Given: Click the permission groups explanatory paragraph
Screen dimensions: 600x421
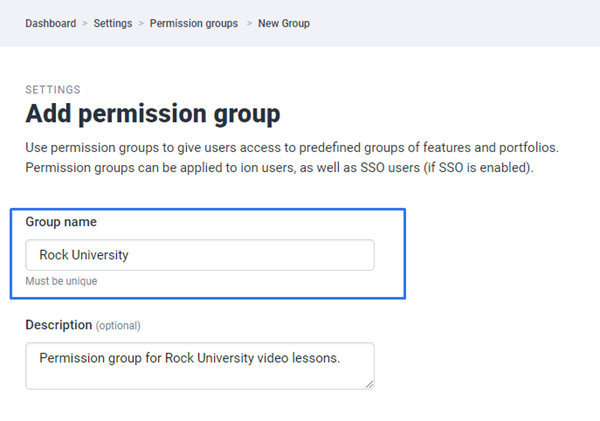Looking at the screenshot, I should [x=290, y=148].
